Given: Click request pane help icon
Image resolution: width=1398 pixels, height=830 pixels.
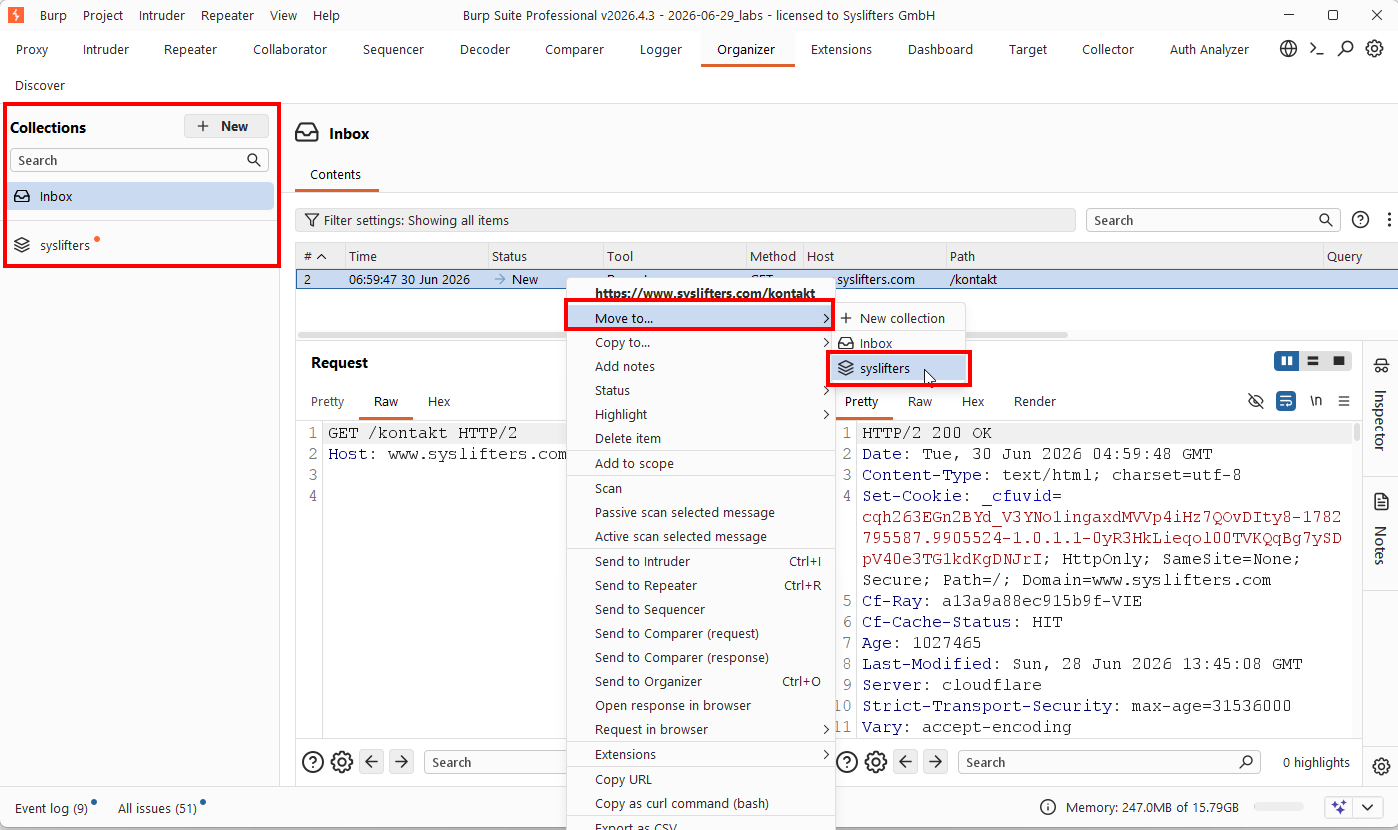Looking at the screenshot, I should [313, 762].
